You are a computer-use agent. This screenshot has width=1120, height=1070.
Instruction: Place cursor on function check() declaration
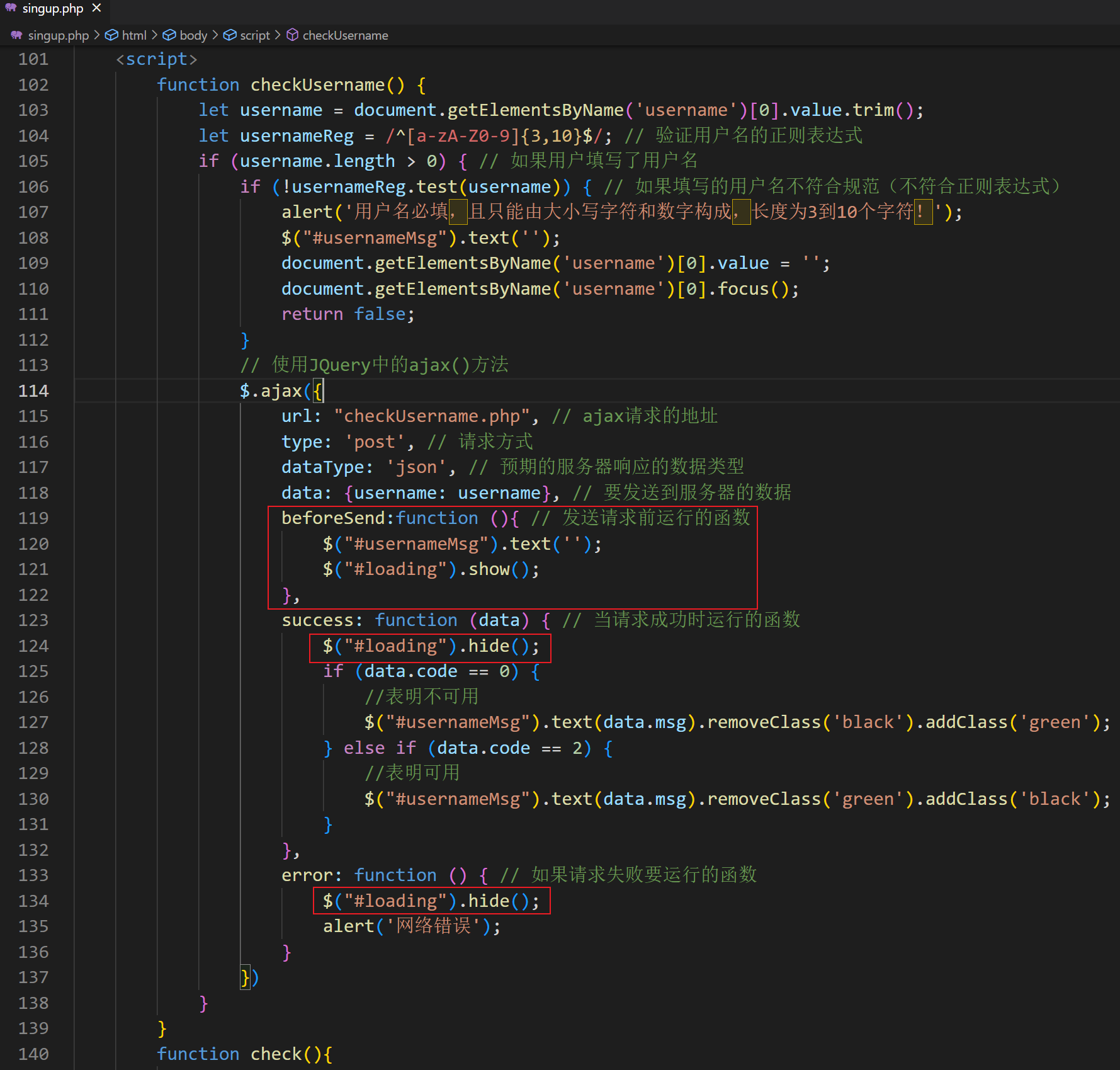point(245,1054)
